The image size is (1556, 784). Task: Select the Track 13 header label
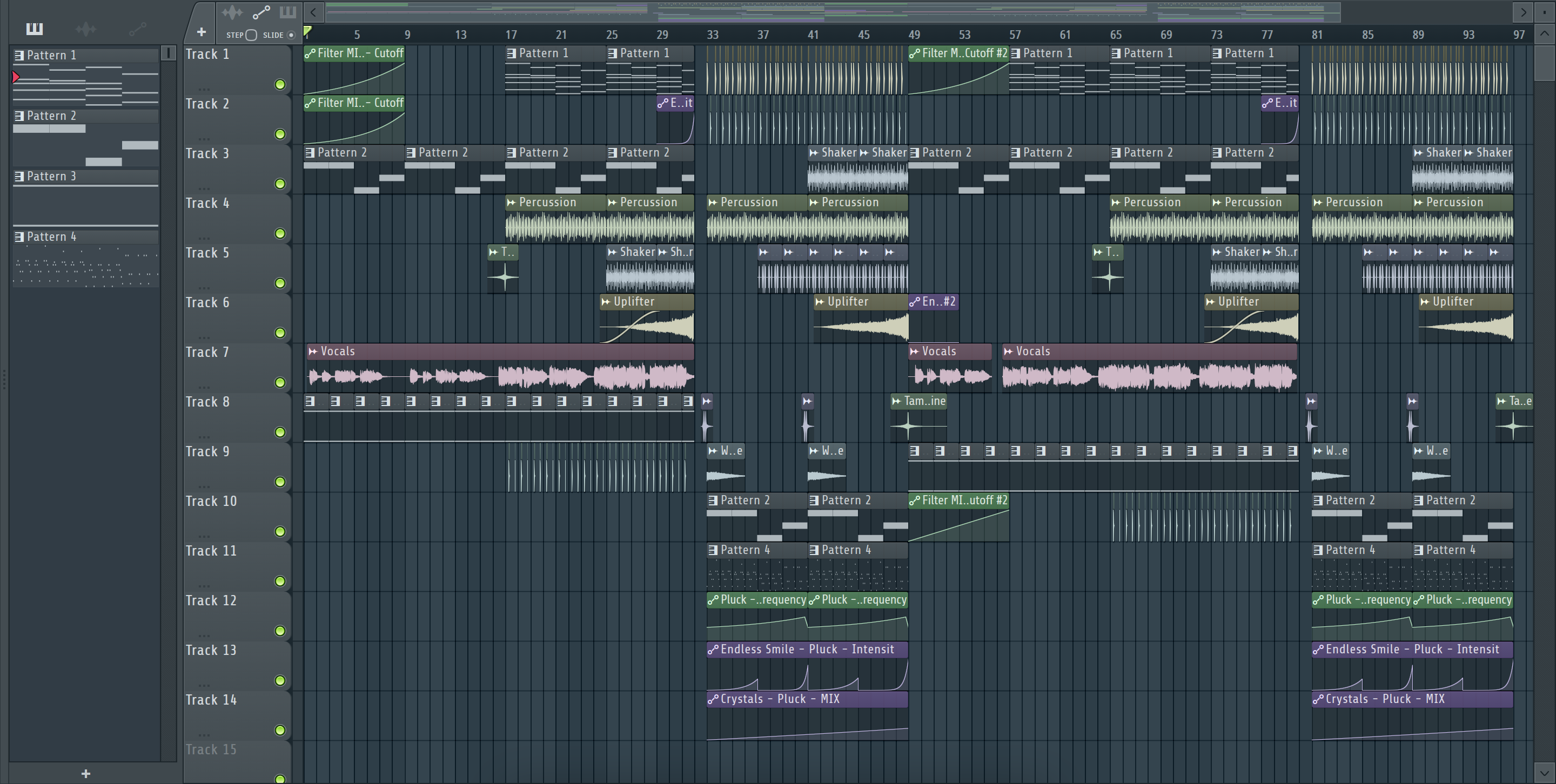pyautogui.click(x=211, y=650)
